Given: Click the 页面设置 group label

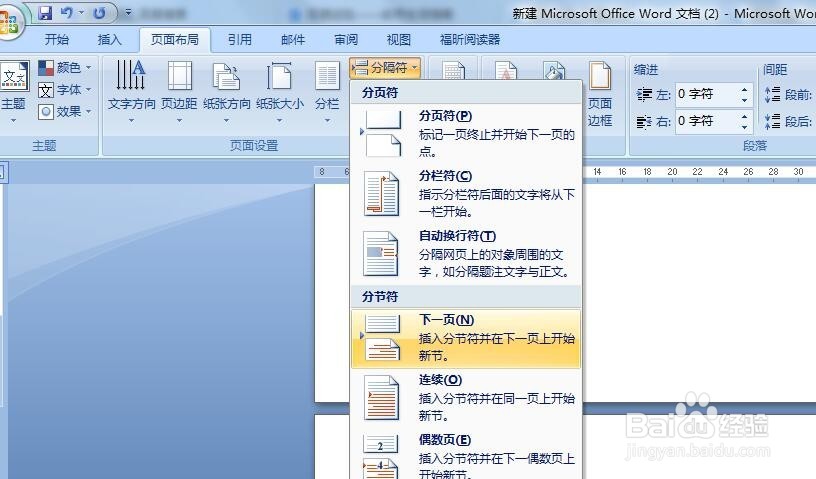Looking at the screenshot, I should [x=254, y=145].
